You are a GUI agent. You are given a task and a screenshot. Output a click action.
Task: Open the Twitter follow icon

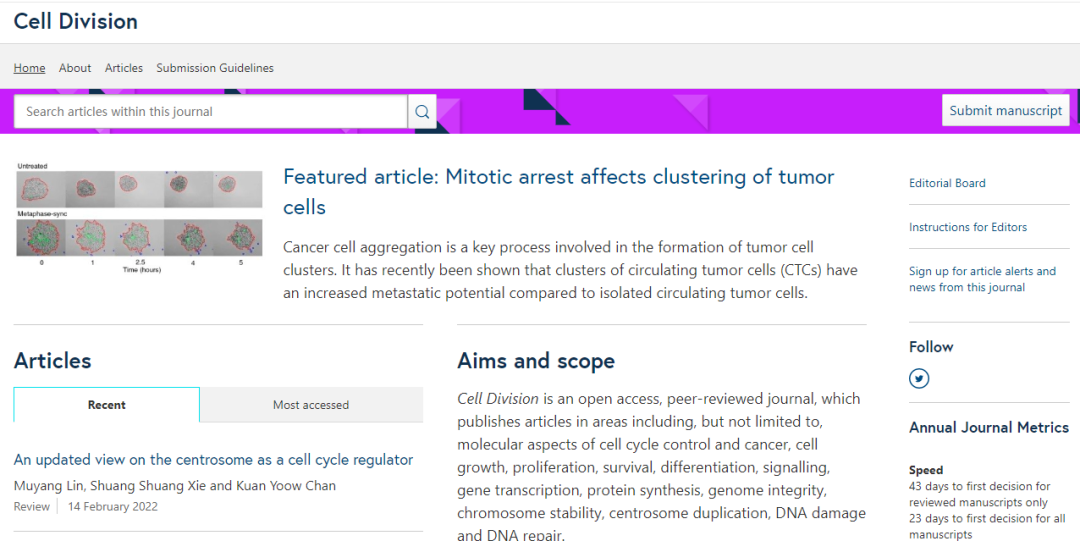[919, 378]
